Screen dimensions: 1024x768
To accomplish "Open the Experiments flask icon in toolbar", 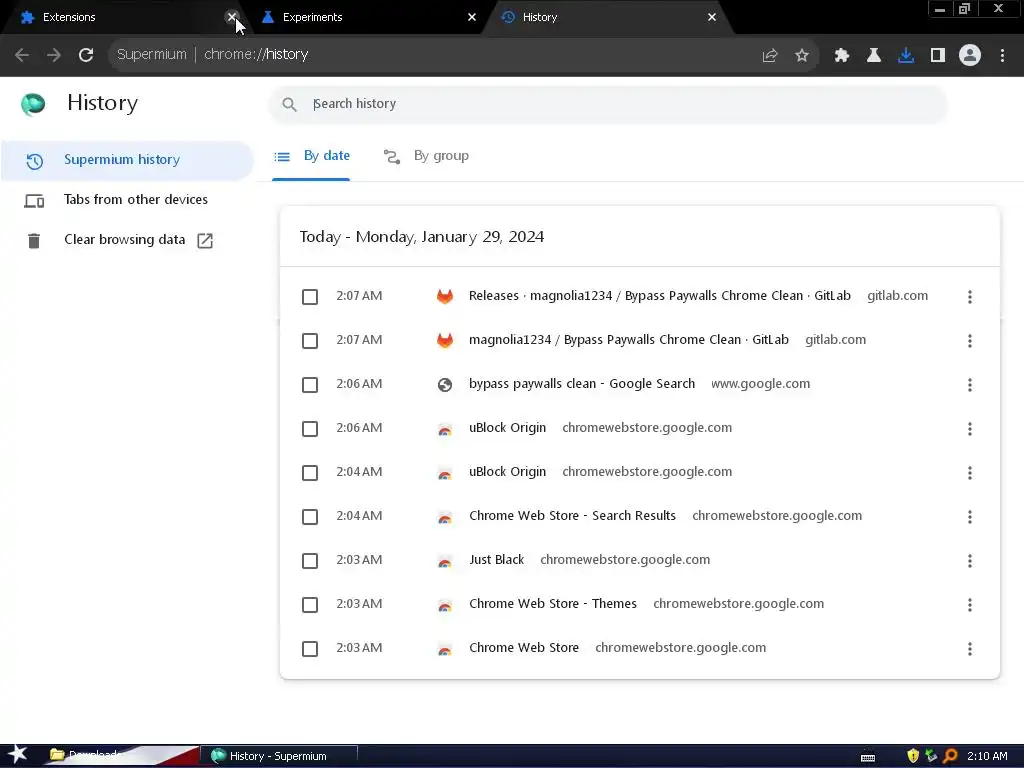I will 874,56.
